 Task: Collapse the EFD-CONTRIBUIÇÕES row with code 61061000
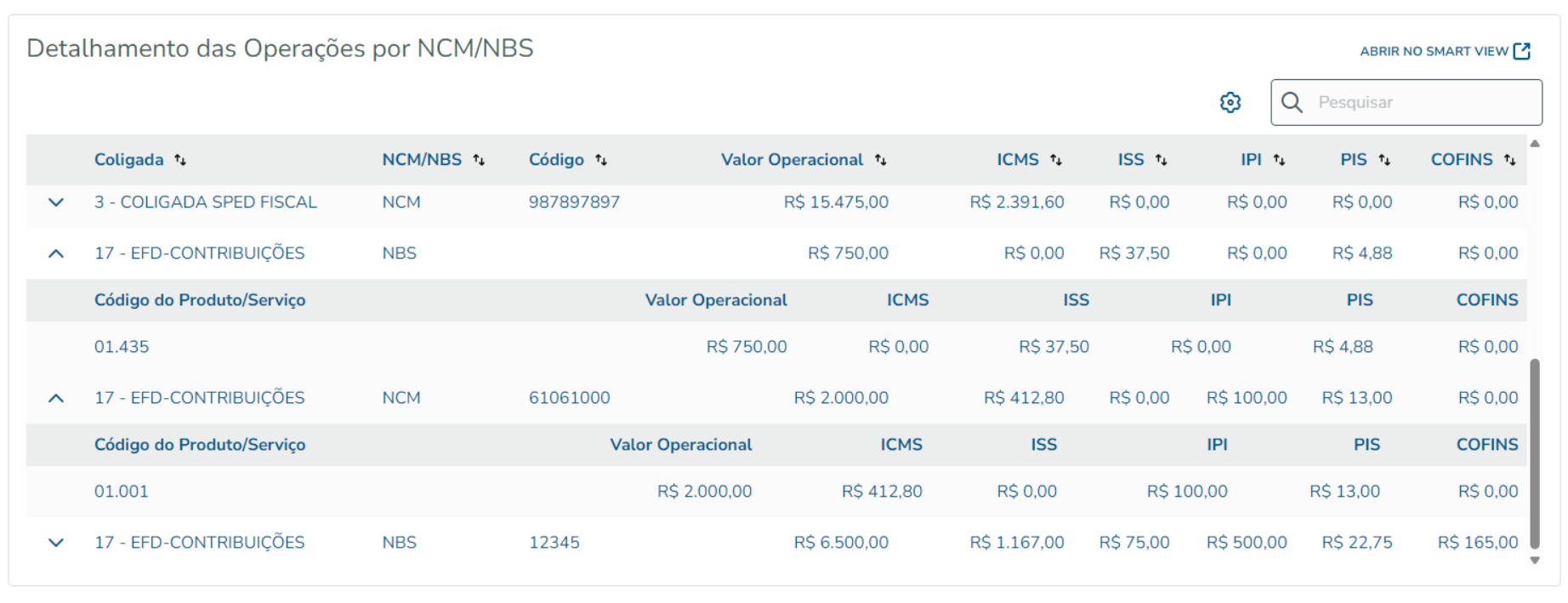click(56, 398)
